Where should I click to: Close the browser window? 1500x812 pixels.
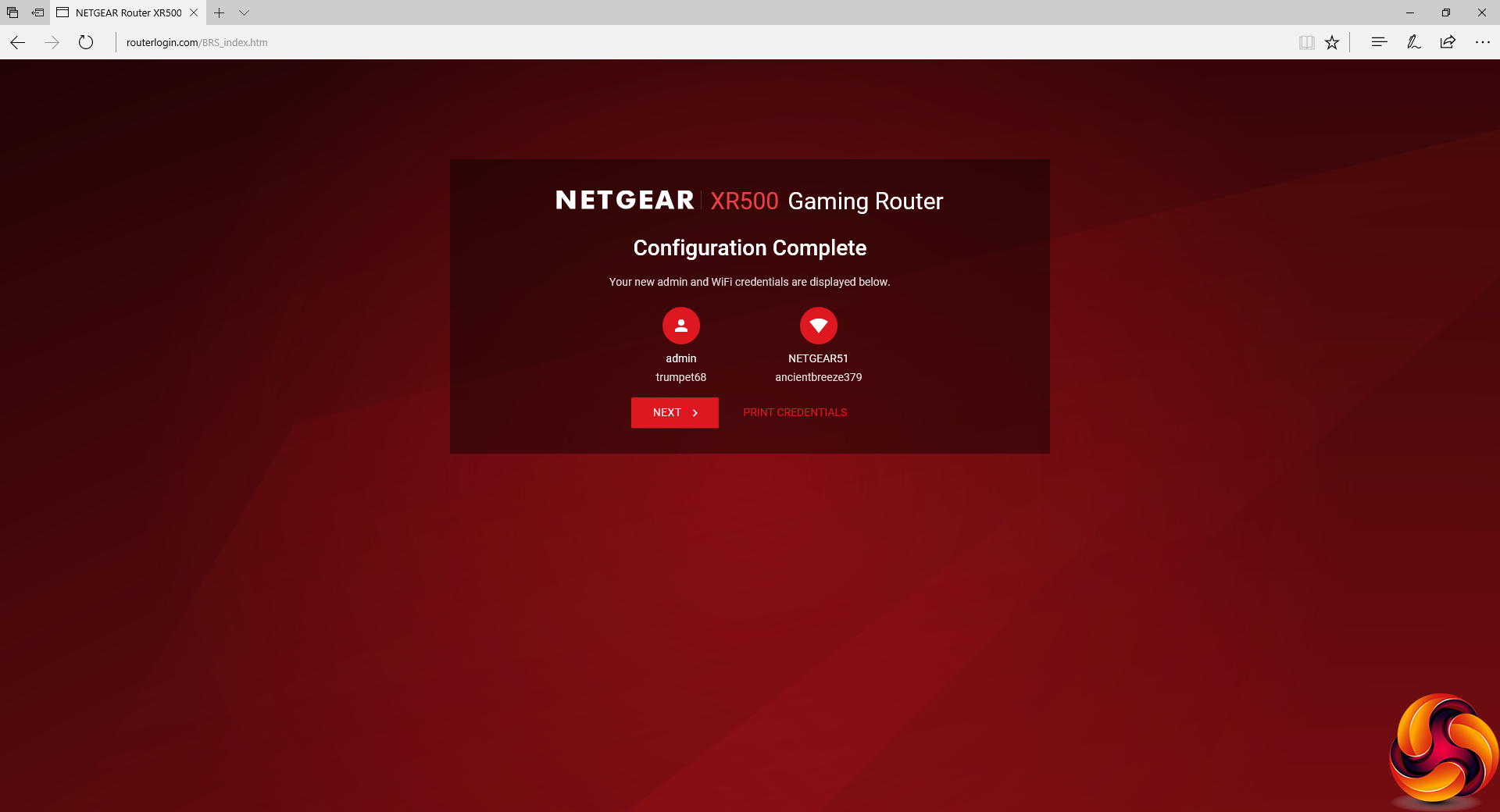[1482, 12]
